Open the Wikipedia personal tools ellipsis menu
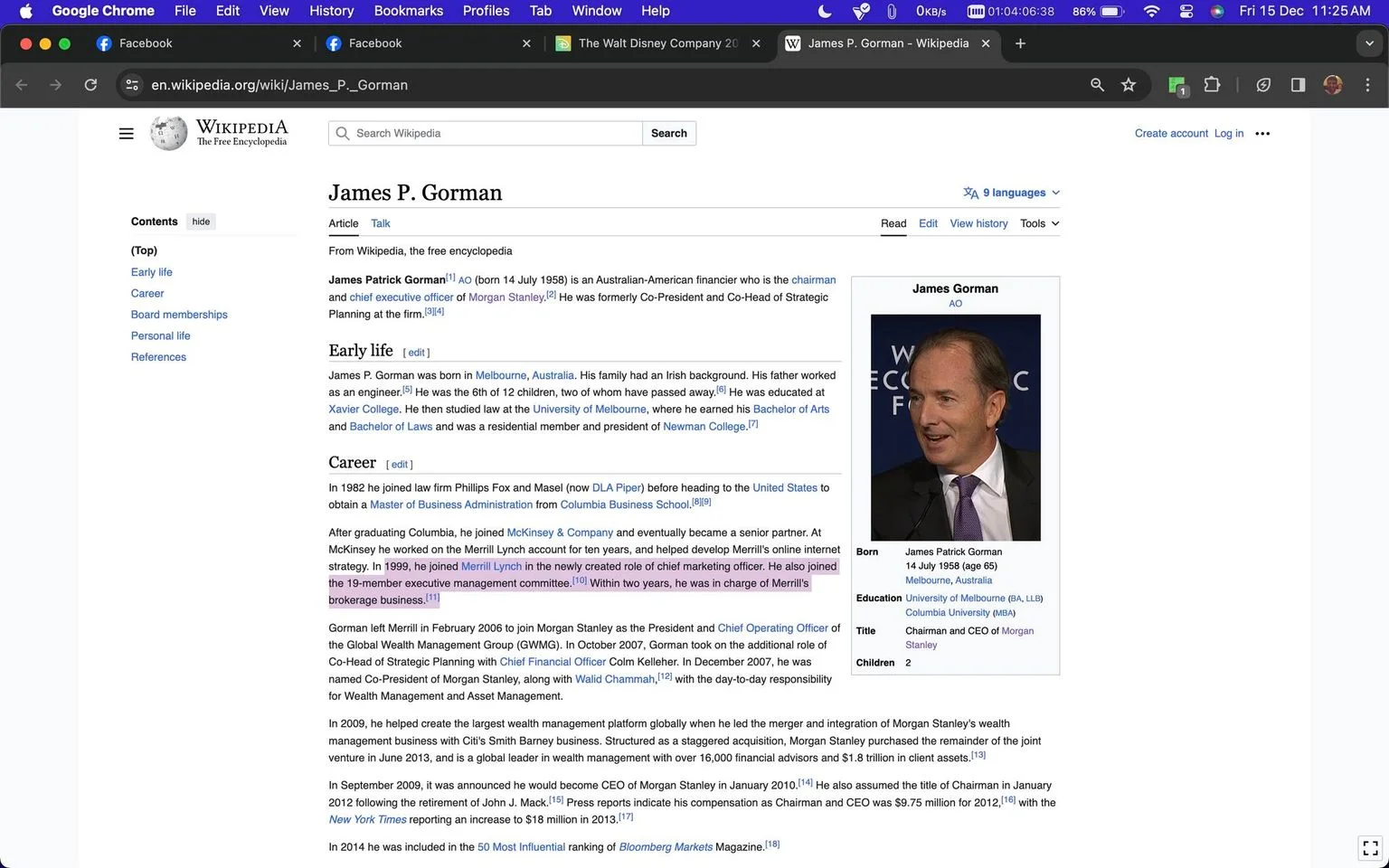This screenshot has height=868, width=1389. pos(1262,134)
